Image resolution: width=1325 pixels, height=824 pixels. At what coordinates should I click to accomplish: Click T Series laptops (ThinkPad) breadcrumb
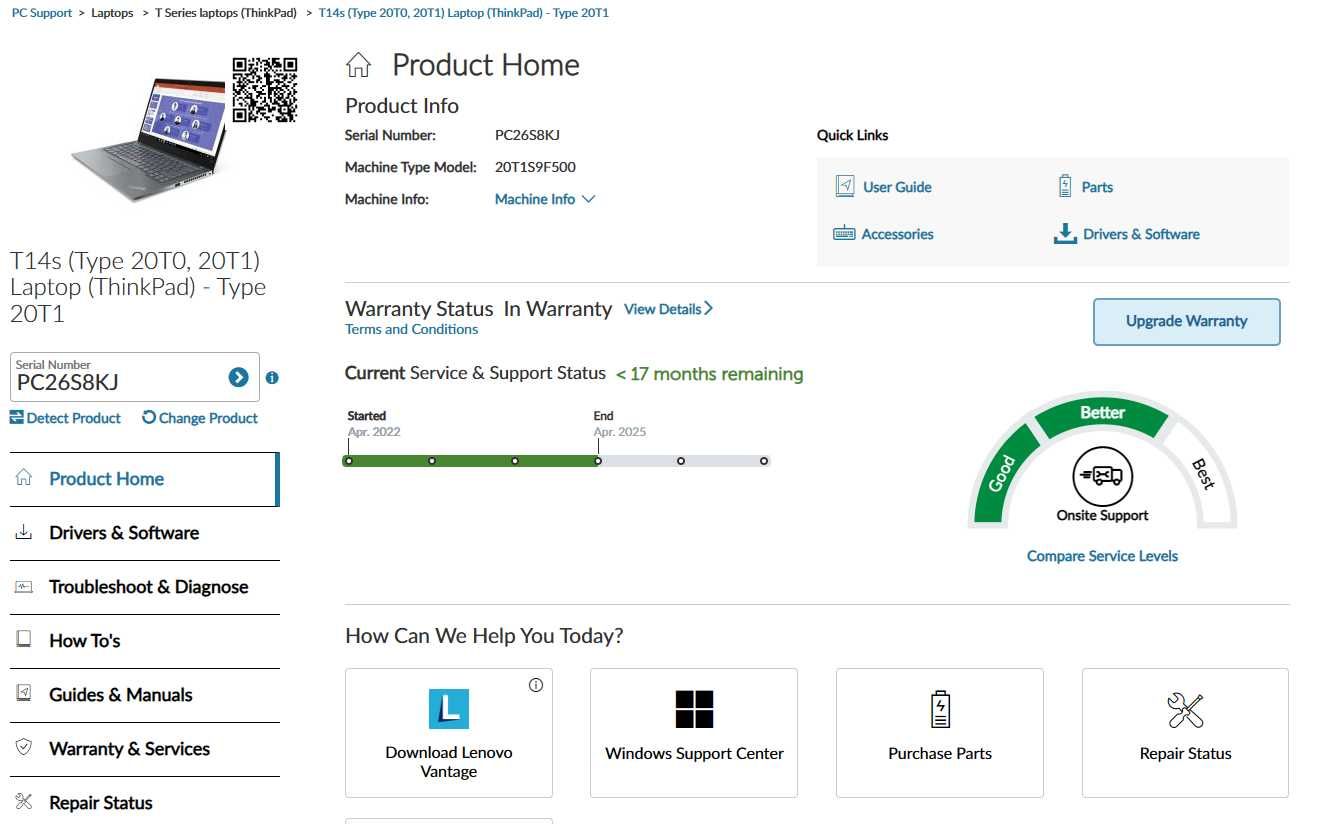[x=226, y=13]
